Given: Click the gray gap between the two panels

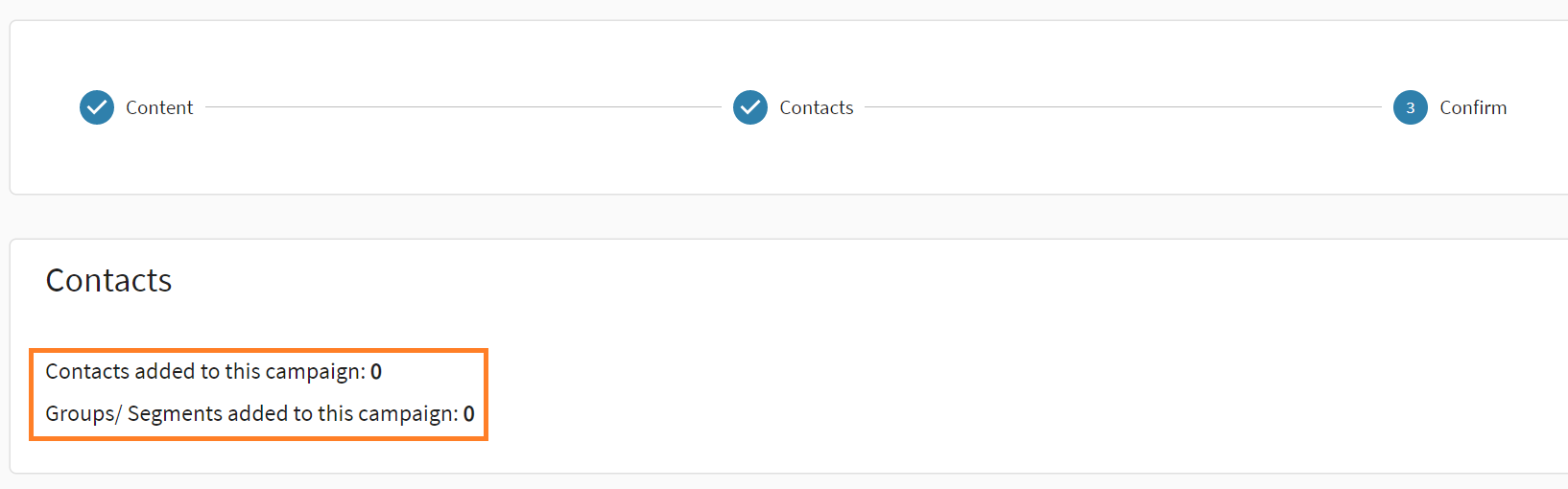Looking at the screenshot, I should pos(768,217).
